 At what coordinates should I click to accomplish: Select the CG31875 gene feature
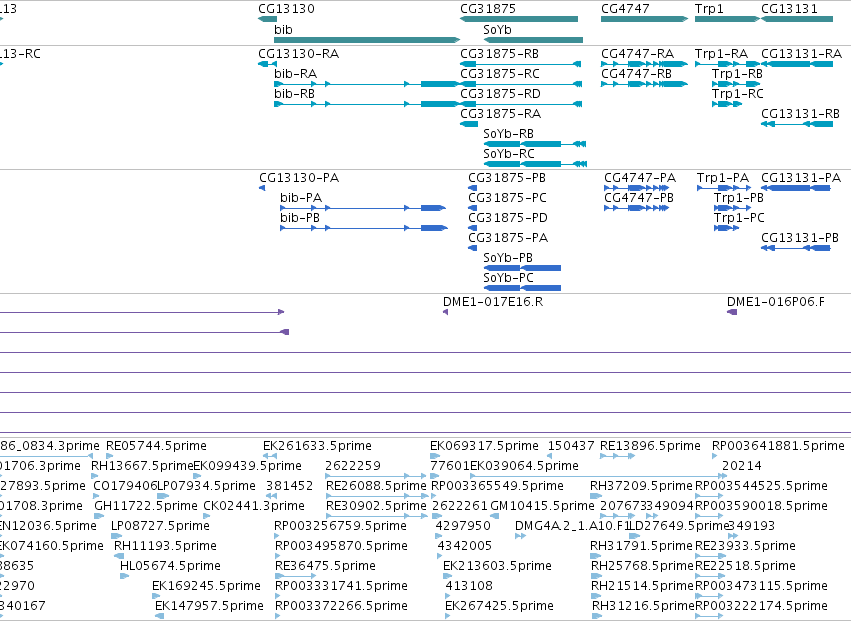click(519, 19)
